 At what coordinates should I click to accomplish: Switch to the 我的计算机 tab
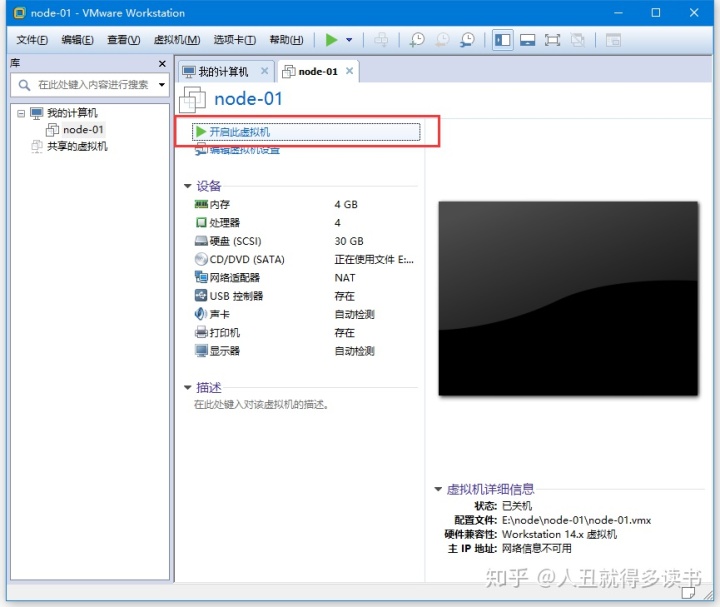[223, 72]
